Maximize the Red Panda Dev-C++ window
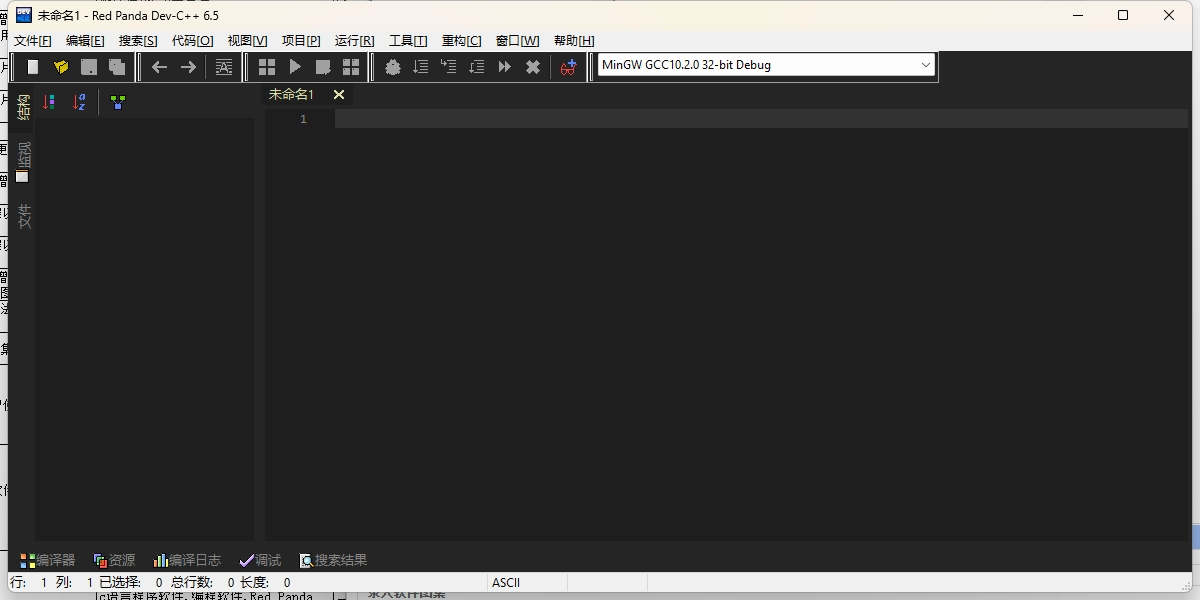Image resolution: width=1200 pixels, height=600 pixels. click(x=1123, y=15)
